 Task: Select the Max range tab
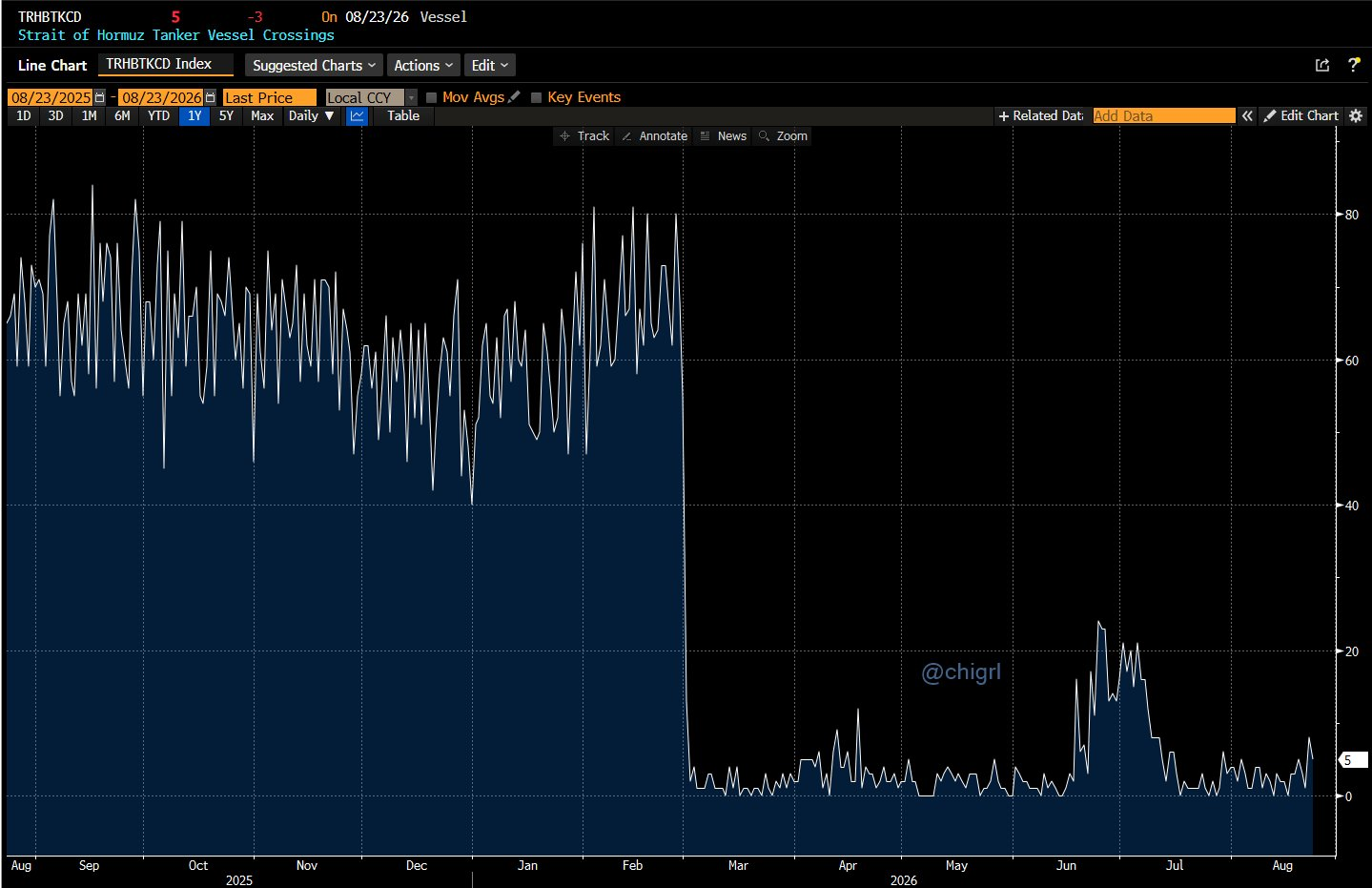coord(262,115)
